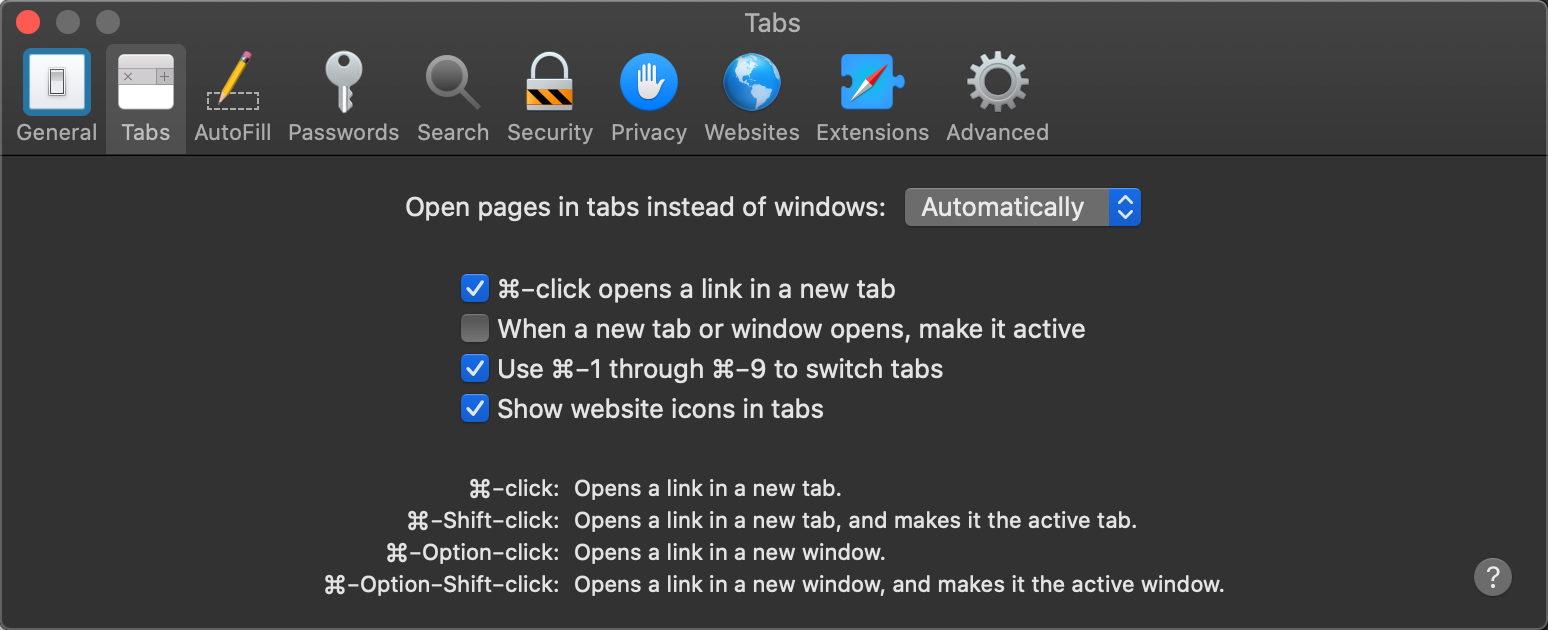The height and width of the screenshot is (630, 1548).
Task: Select the Tabs toolbar label
Action: 145,131
